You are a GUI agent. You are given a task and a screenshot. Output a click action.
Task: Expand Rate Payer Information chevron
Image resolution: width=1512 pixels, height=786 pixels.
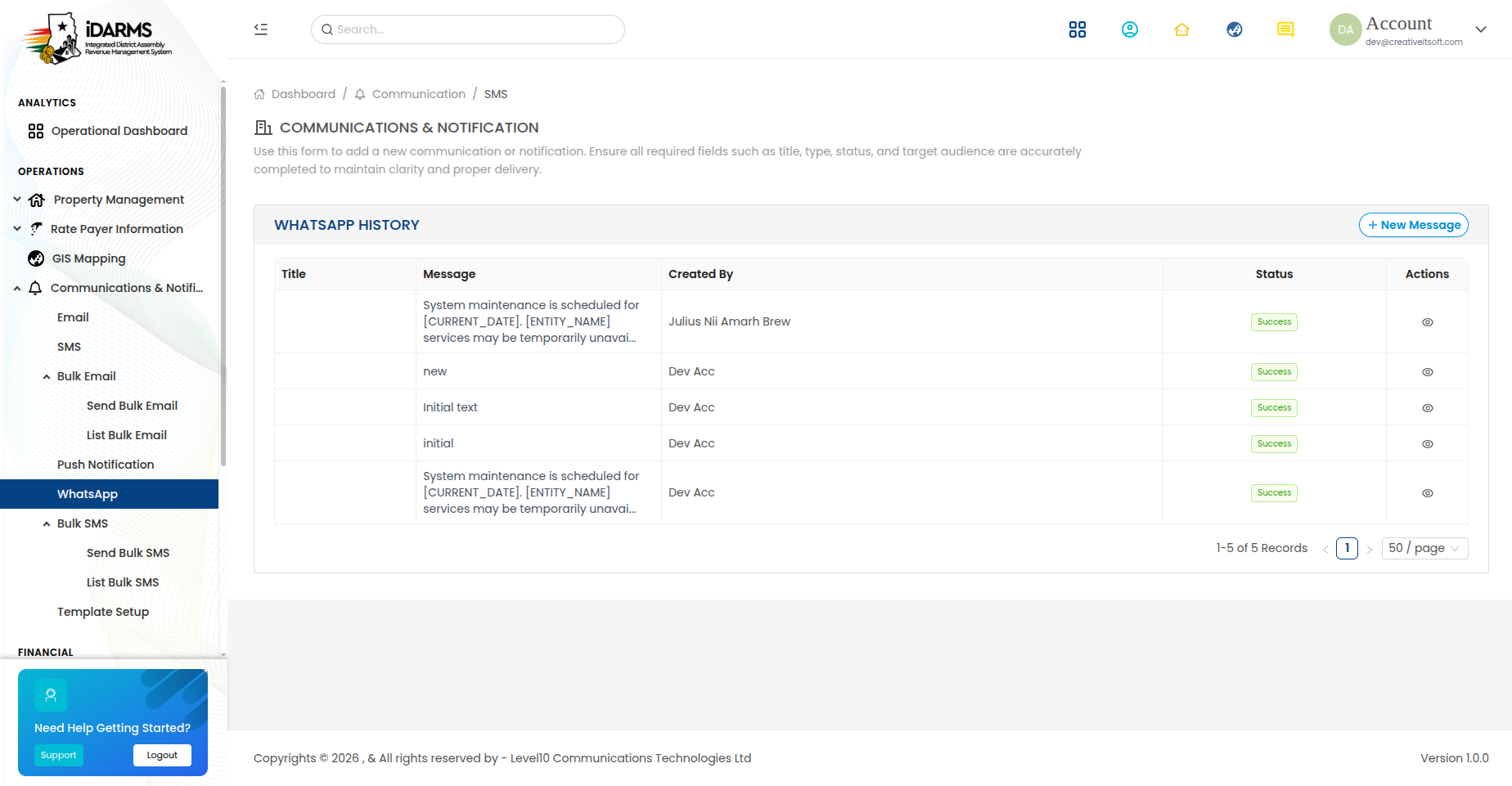[x=17, y=229]
